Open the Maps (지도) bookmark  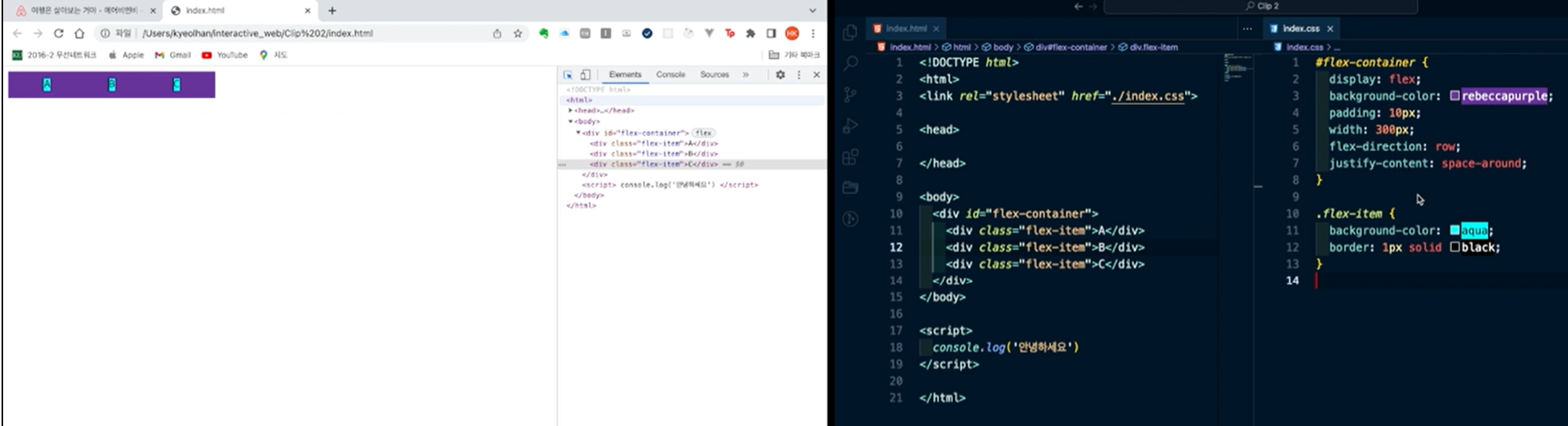(273, 55)
